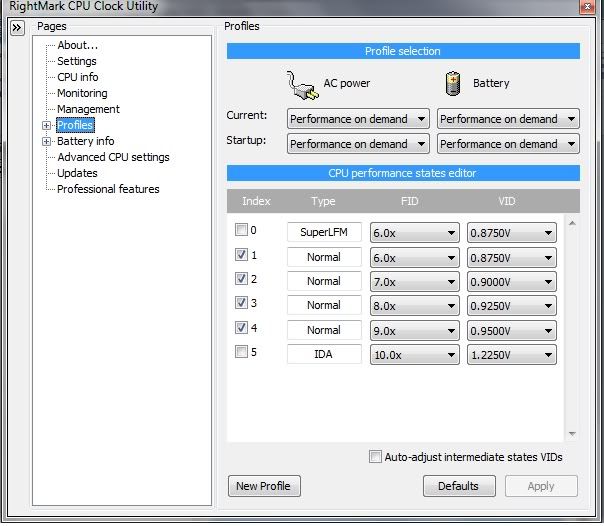
Task: Open FID dropdown showing 9.0x
Action: tap(414, 331)
